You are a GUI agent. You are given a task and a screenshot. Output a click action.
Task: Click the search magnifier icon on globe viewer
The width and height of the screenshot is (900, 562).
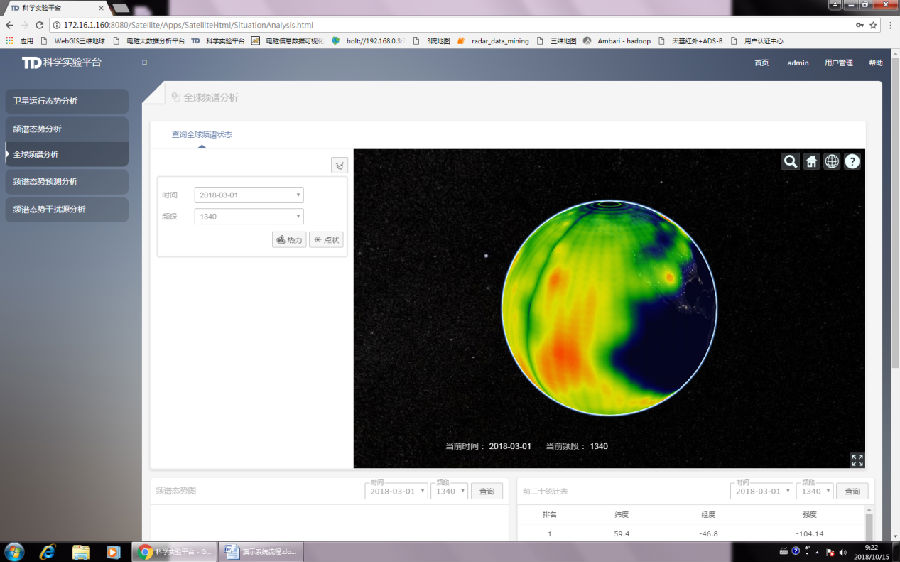790,161
